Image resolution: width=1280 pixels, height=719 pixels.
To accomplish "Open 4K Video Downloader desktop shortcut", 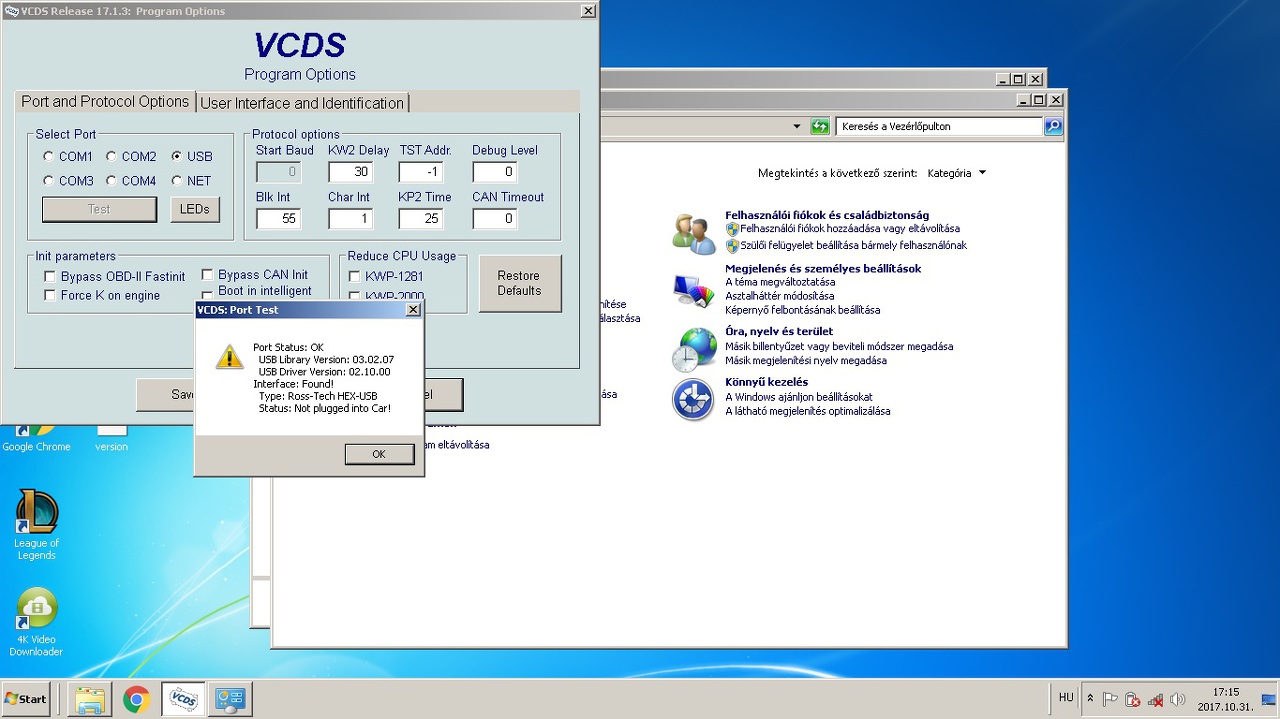I will (37, 622).
